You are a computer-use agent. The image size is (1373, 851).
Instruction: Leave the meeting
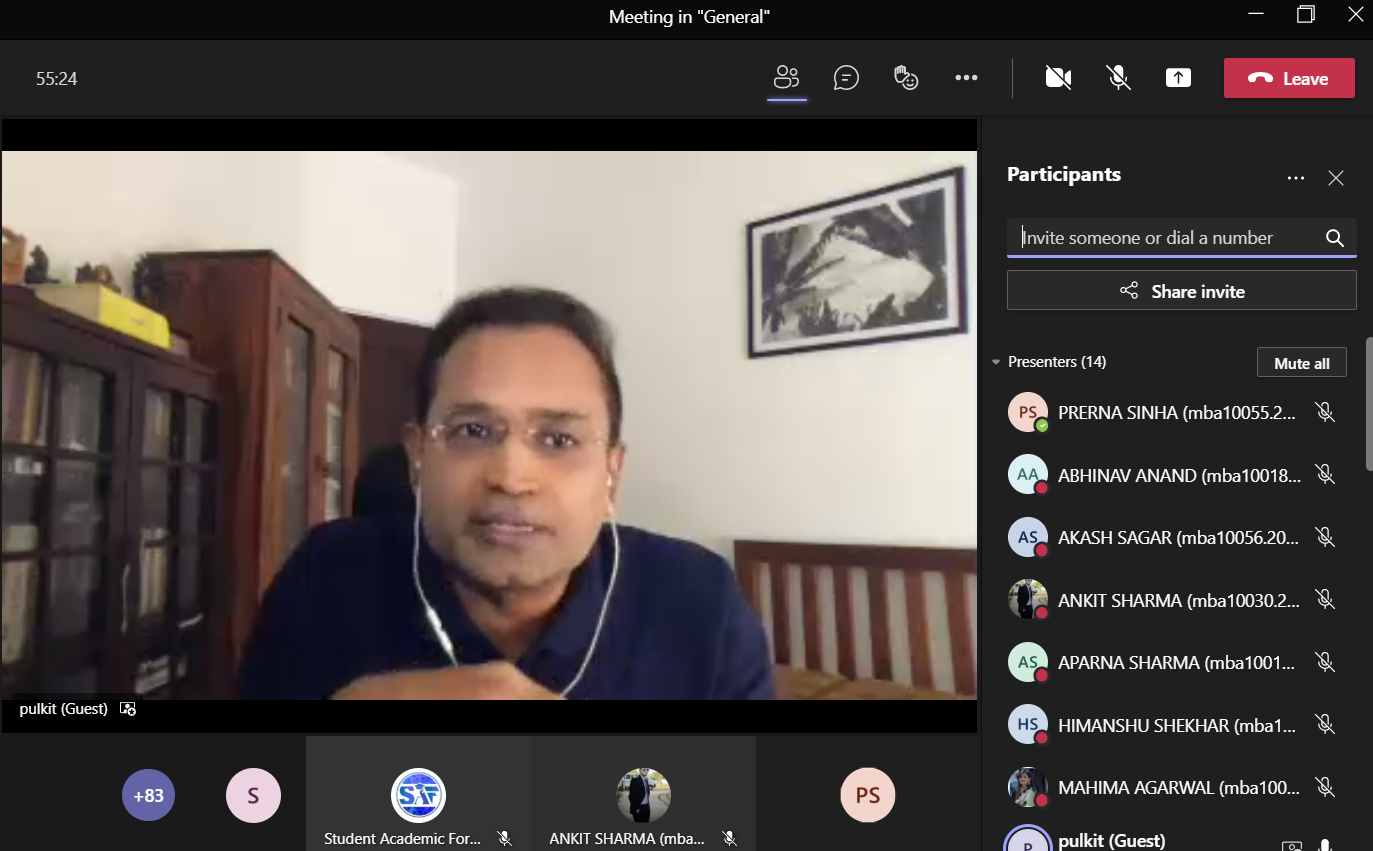(x=1289, y=79)
